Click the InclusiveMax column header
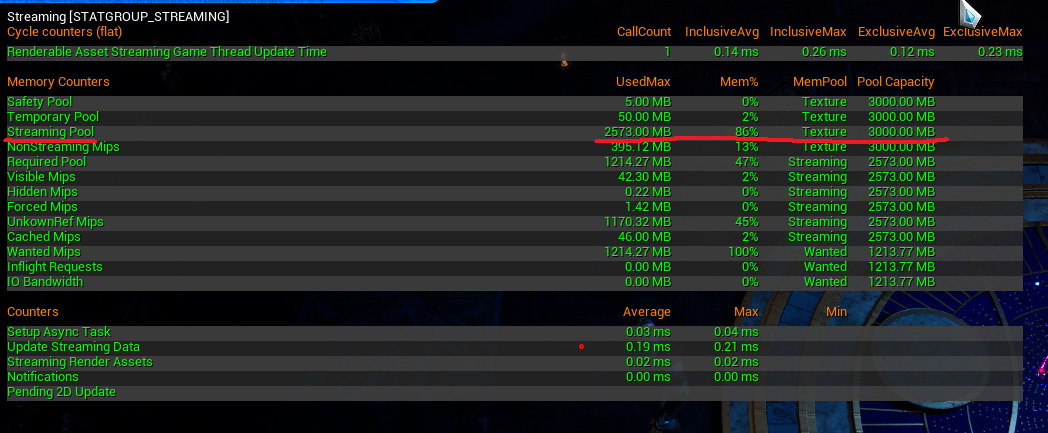The height and width of the screenshot is (433, 1048). point(808,31)
